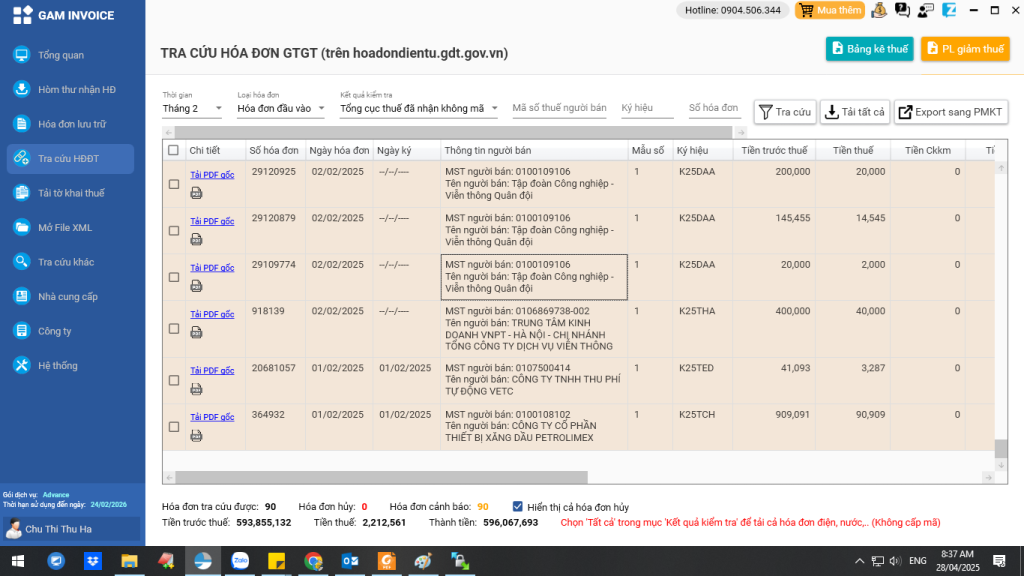Select seller cell of invoice 20681057 VETC
The width and height of the screenshot is (1024, 576).
(534, 380)
